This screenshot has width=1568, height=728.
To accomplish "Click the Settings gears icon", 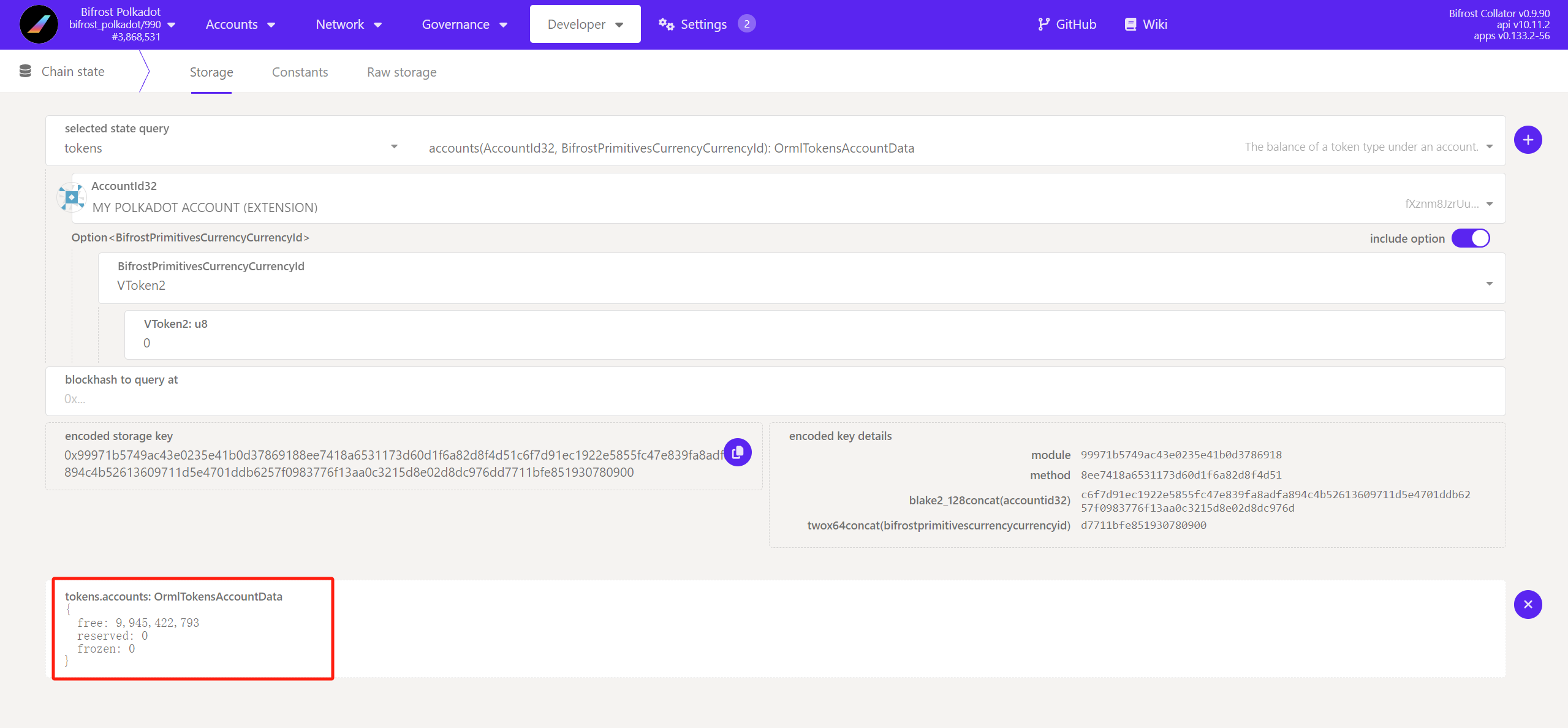I will (666, 25).
